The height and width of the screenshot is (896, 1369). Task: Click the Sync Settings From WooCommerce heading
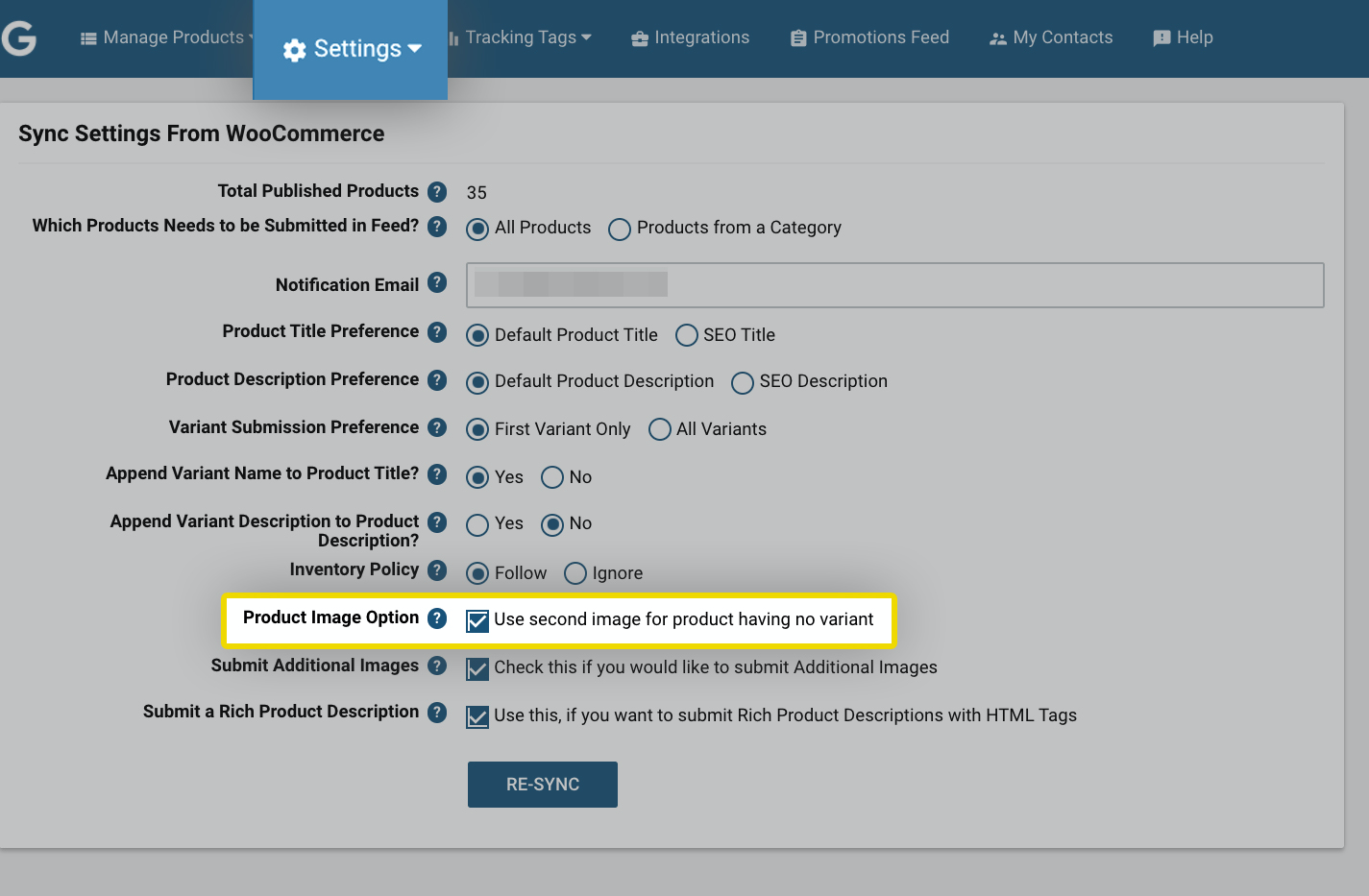(202, 133)
